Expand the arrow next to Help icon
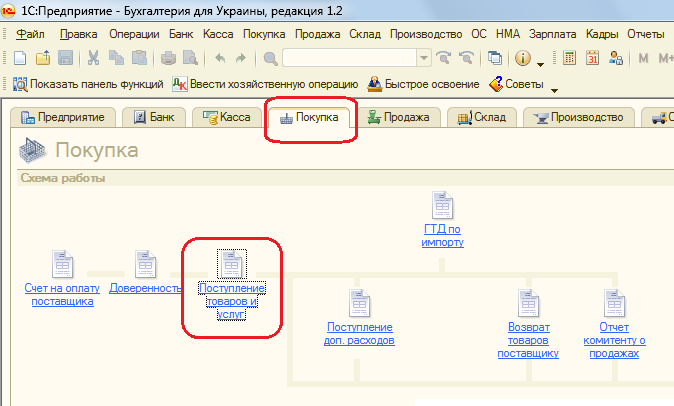Screen dimensions: 674x406 (540, 64)
